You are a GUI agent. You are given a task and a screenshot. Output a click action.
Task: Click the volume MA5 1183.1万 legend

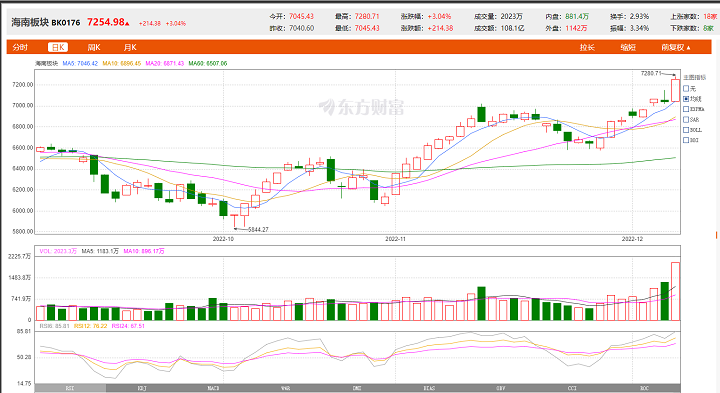point(100,251)
